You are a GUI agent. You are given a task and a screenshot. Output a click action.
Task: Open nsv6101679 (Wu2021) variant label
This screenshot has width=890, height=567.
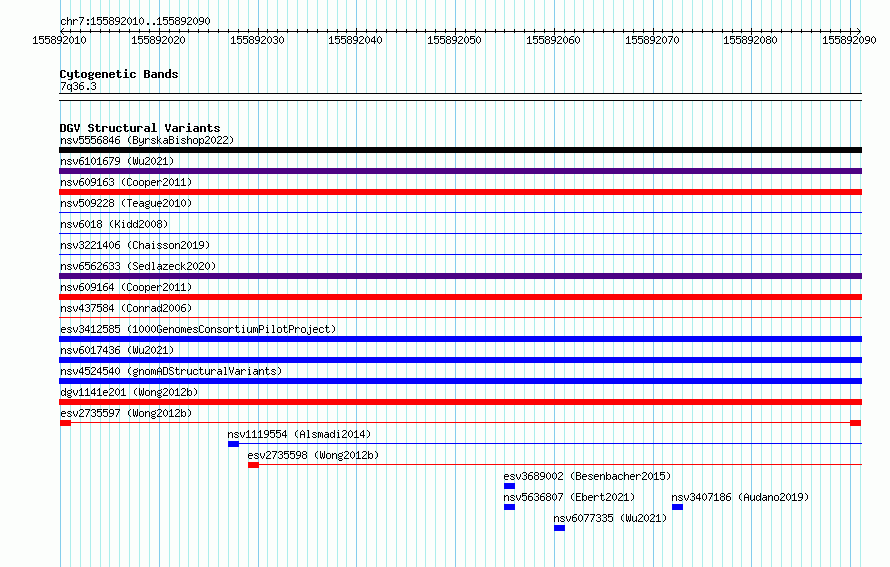tap(117, 161)
